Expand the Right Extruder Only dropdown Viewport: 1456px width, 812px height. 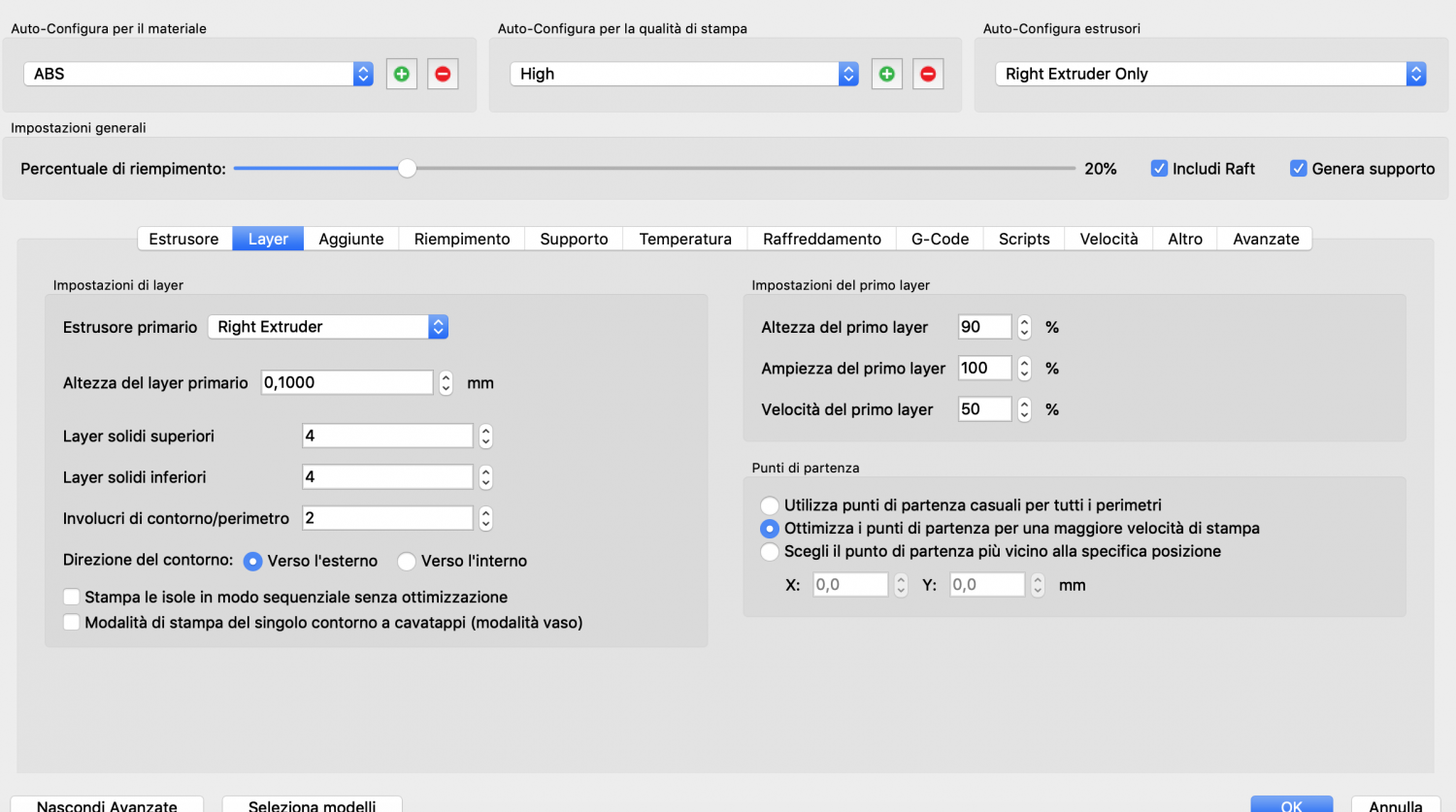coord(1210,74)
